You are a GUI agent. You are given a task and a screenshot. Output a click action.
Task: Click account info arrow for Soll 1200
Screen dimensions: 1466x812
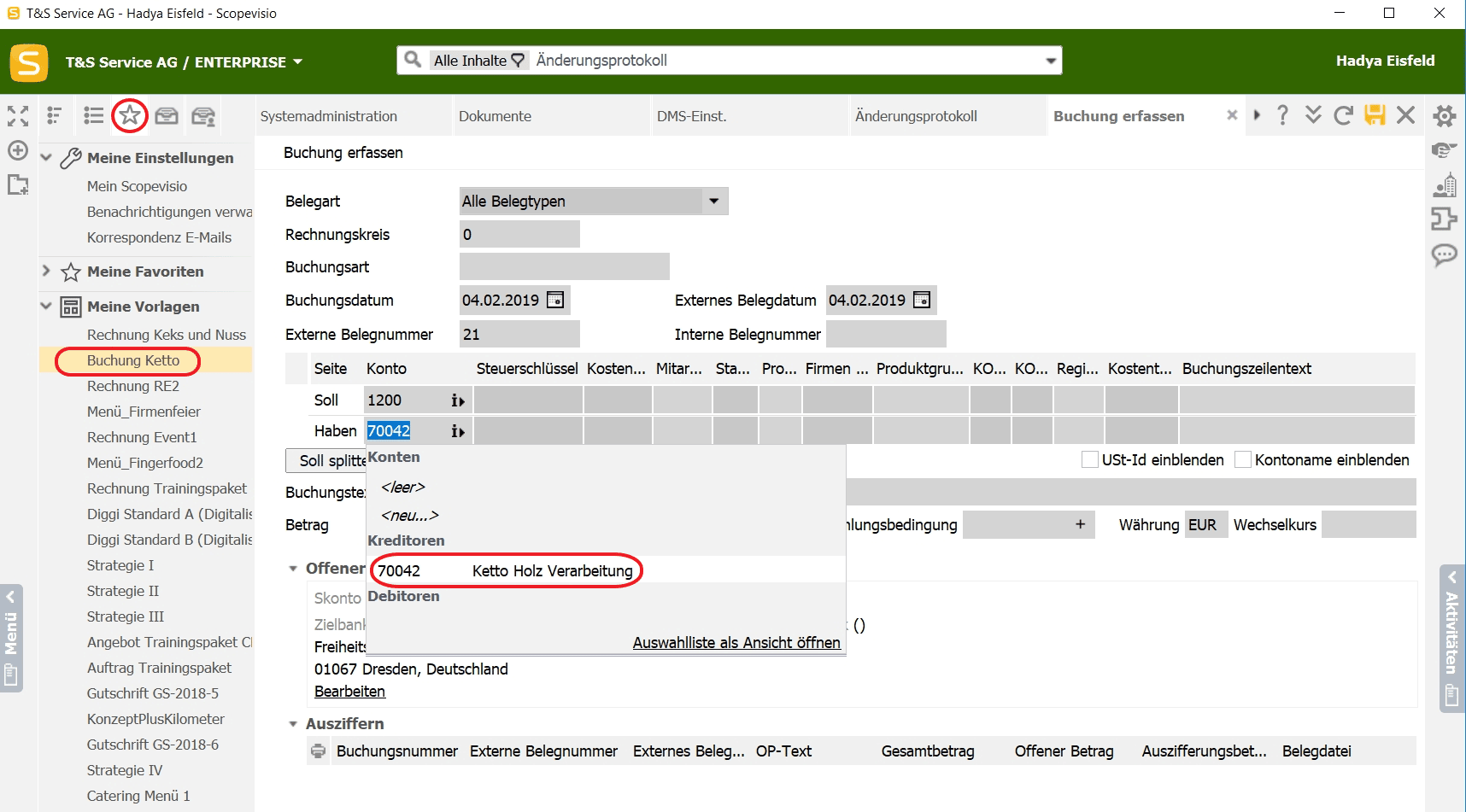pos(458,400)
